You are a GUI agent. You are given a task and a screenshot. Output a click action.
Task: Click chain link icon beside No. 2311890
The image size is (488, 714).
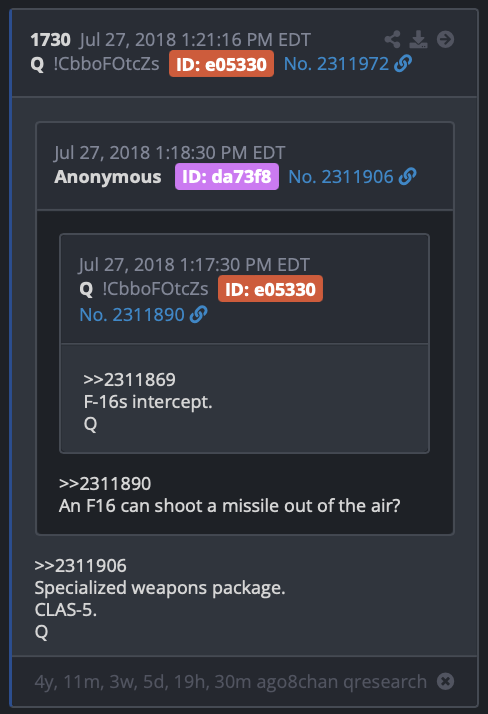[x=198, y=315]
